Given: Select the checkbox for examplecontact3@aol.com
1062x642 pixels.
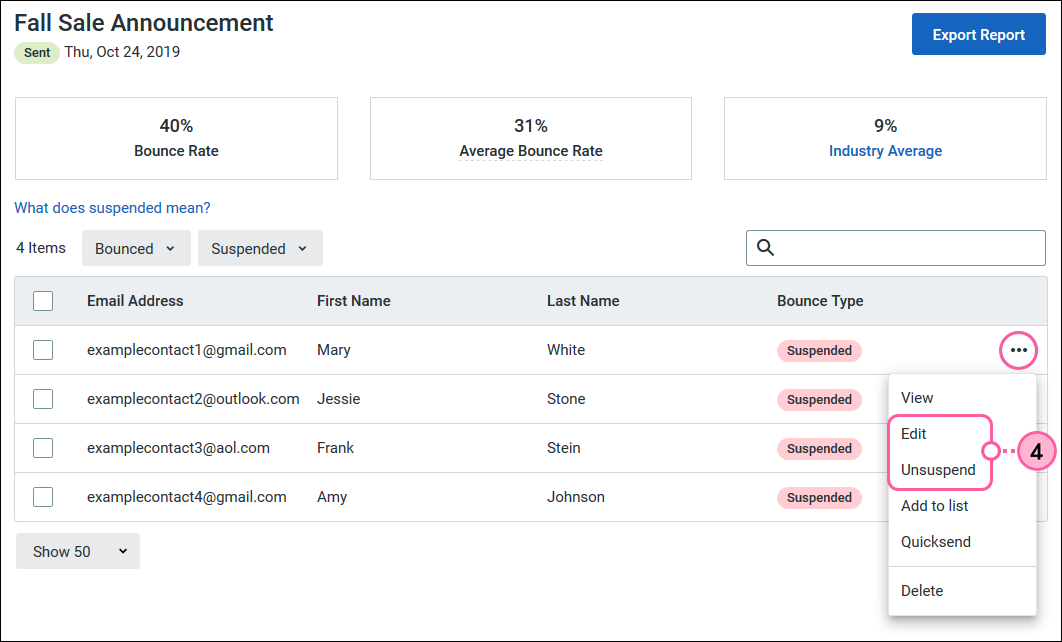Looking at the screenshot, I should [x=43, y=448].
